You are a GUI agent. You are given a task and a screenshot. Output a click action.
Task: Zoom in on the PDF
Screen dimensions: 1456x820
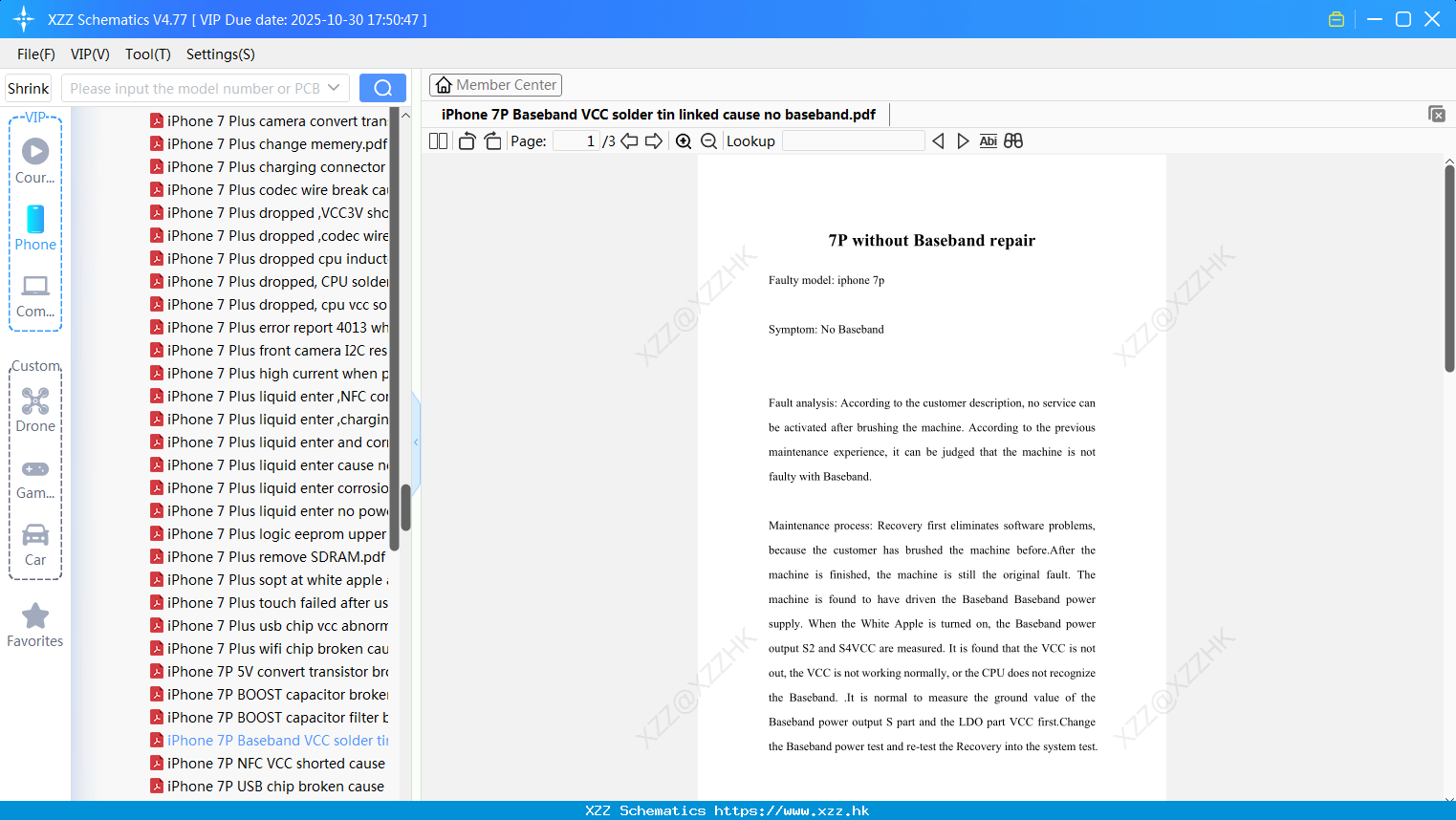[684, 141]
